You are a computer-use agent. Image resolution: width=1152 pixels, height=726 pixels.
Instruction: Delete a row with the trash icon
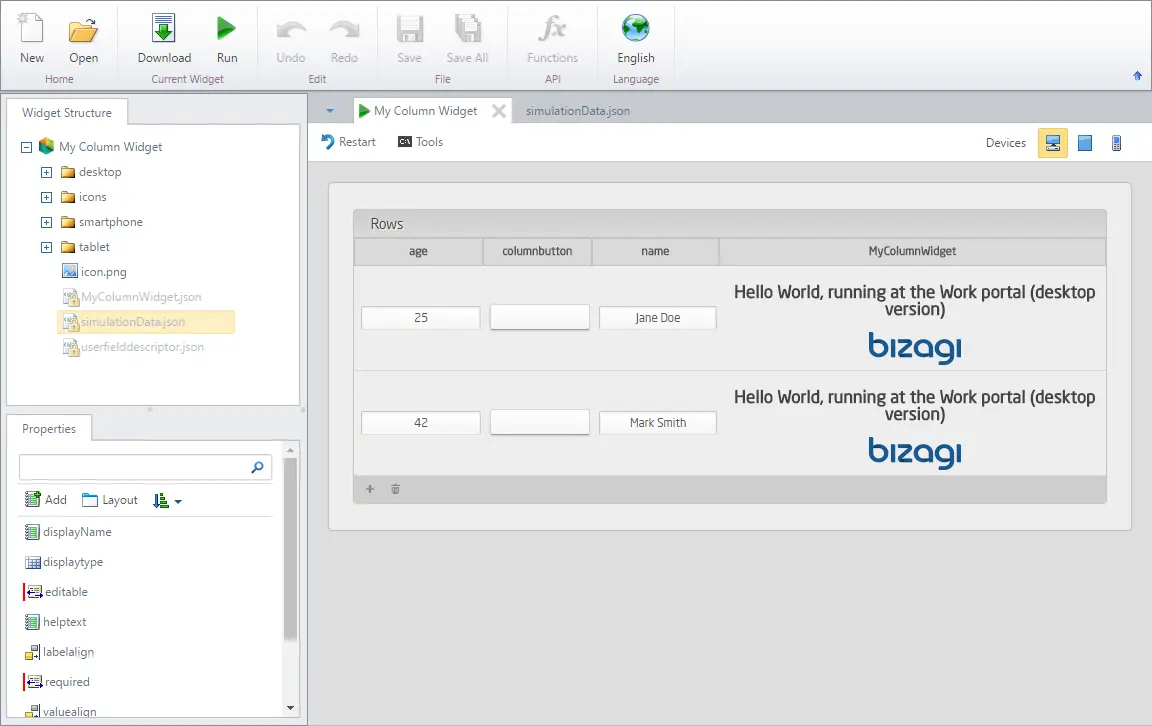coord(395,489)
